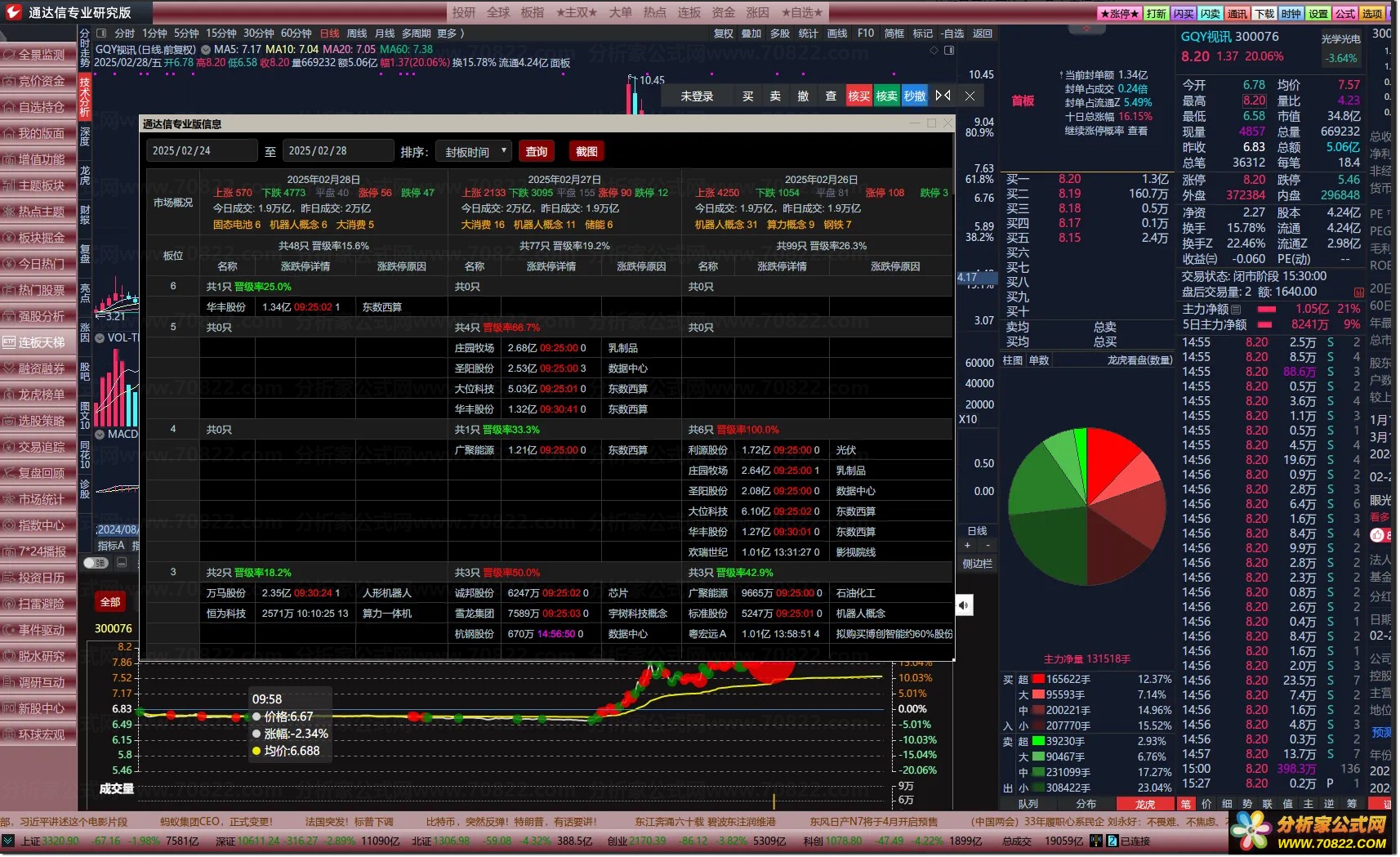Click the 复权 toolbar item
1400x857 pixels.
(724, 33)
